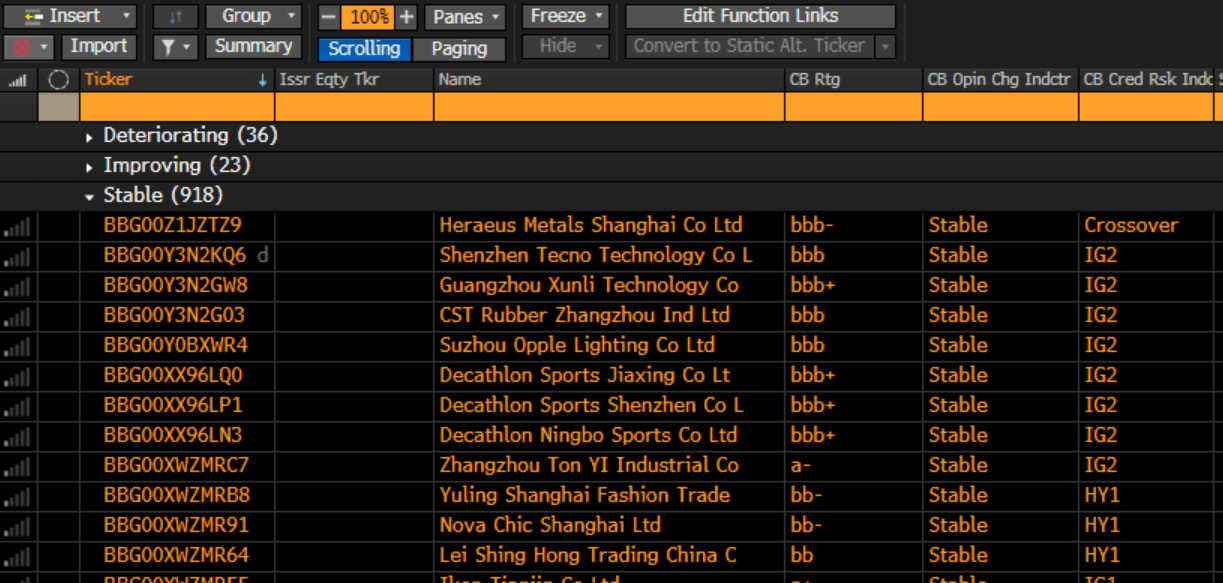
Task: Click CB Cred Rsk Indc column header
Action: (x=1146, y=80)
